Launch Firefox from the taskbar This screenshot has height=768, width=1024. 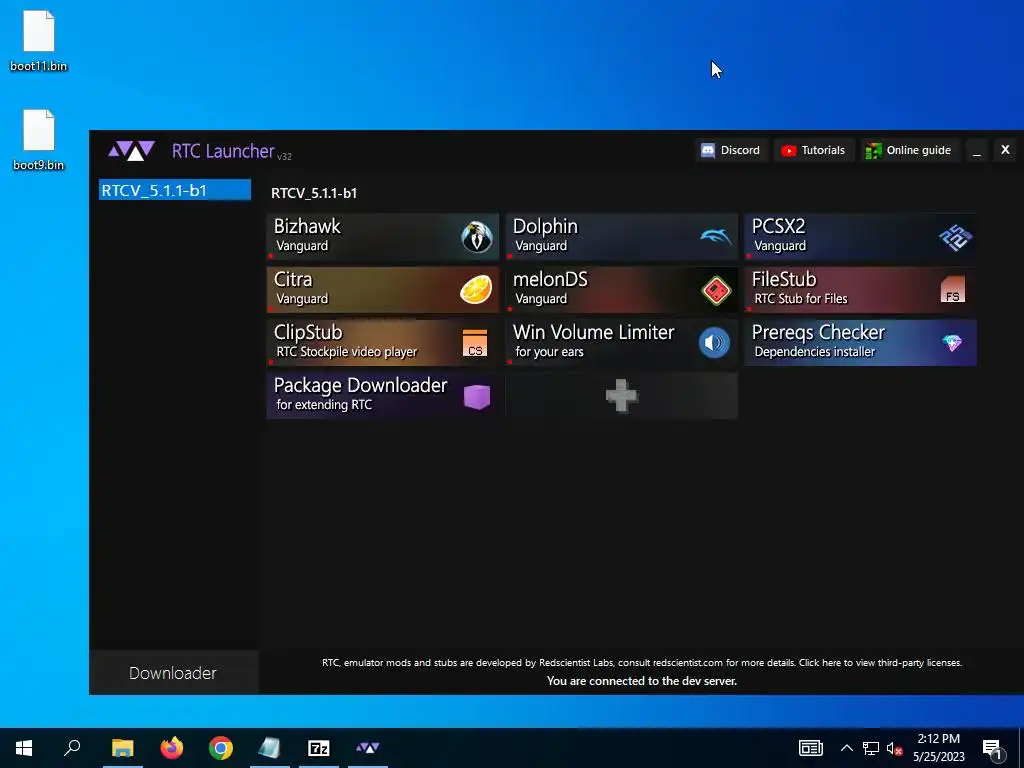click(x=172, y=748)
